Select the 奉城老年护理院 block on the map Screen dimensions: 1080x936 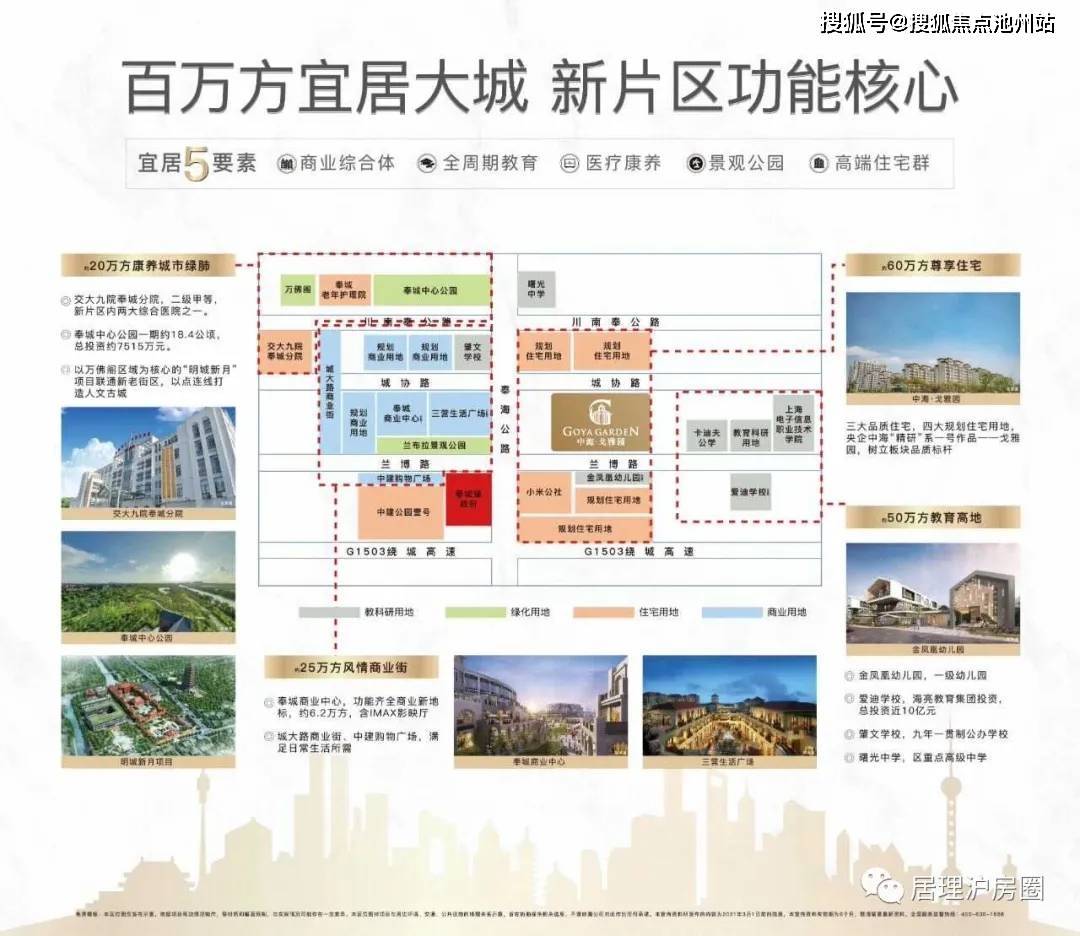coord(344,290)
